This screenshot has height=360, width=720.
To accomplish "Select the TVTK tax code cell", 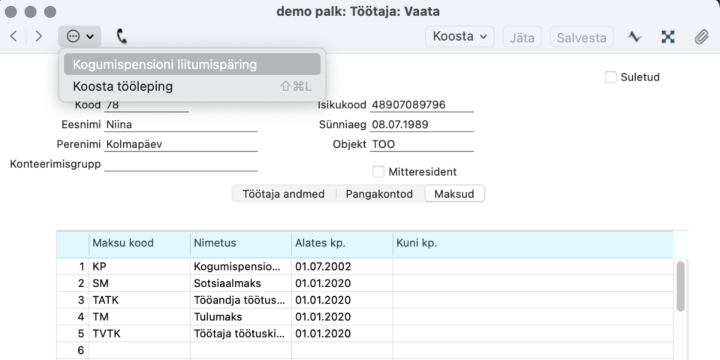I will [140, 334].
